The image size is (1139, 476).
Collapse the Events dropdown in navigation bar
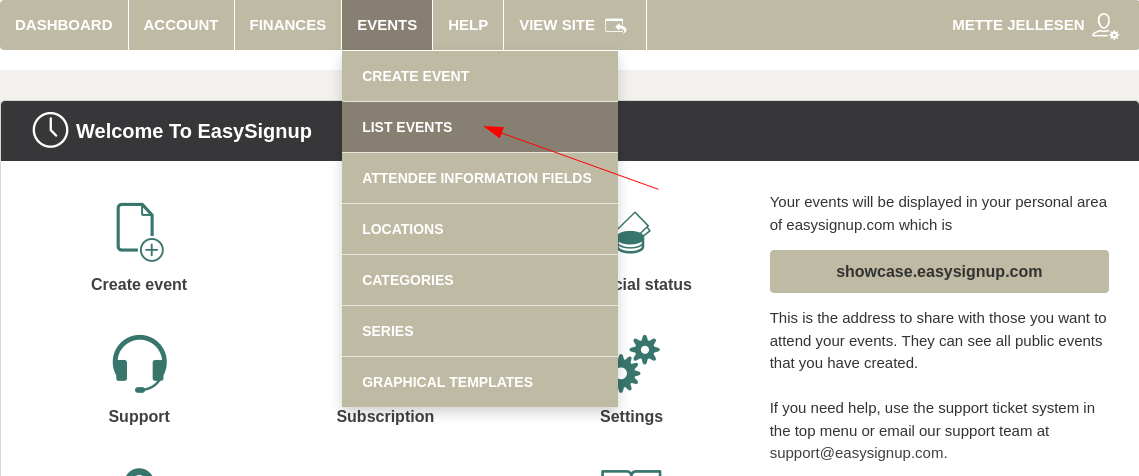coord(387,25)
